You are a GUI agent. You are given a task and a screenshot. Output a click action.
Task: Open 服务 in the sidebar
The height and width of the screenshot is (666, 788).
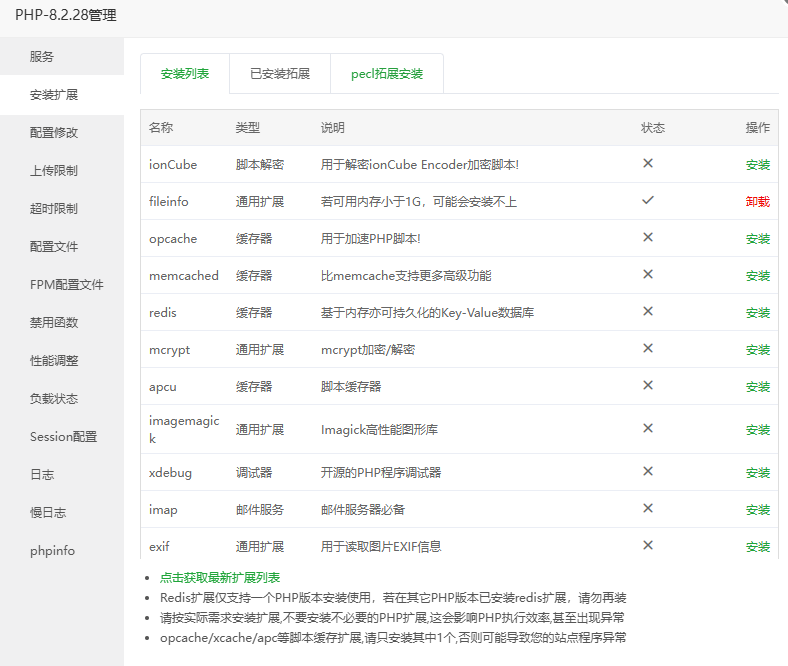[x=42, y=57]
